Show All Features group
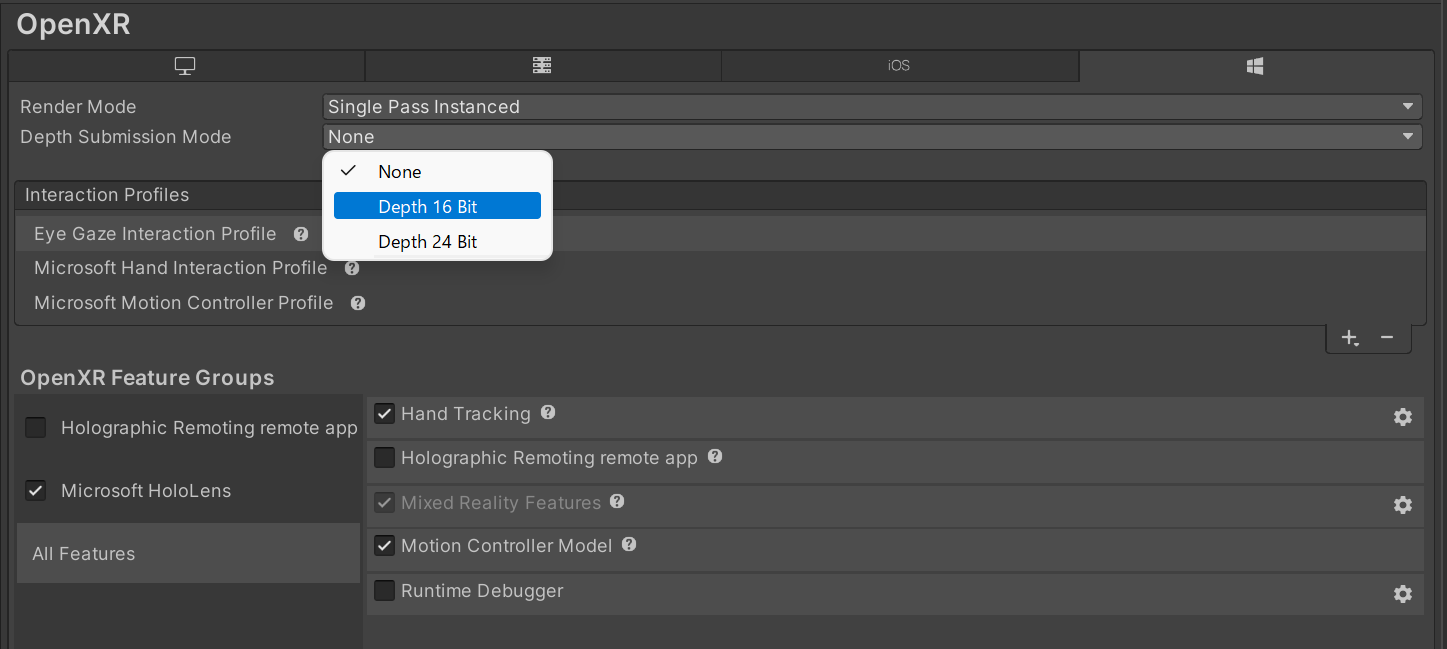 tap(188, 553)
